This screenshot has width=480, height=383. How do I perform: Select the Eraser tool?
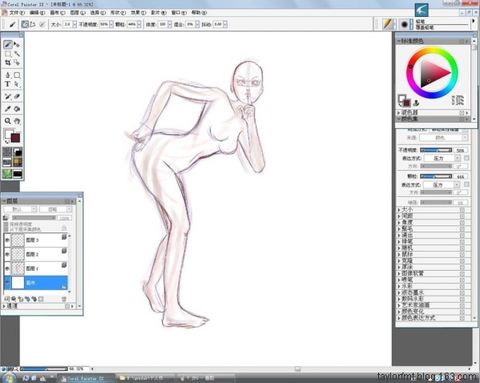(17, 96)
